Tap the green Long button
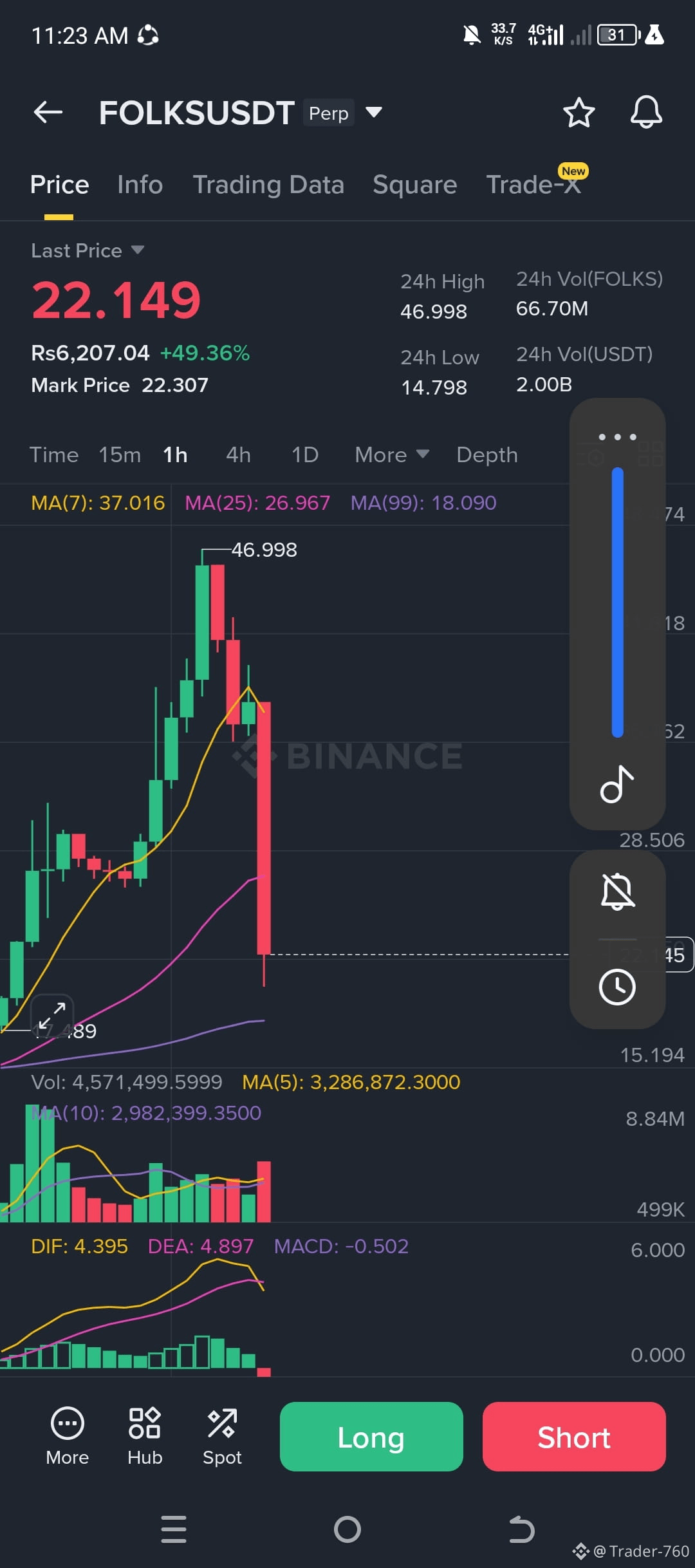Screen dimensions: 695x1568 pyautogui.click(x=371, y=1437)
